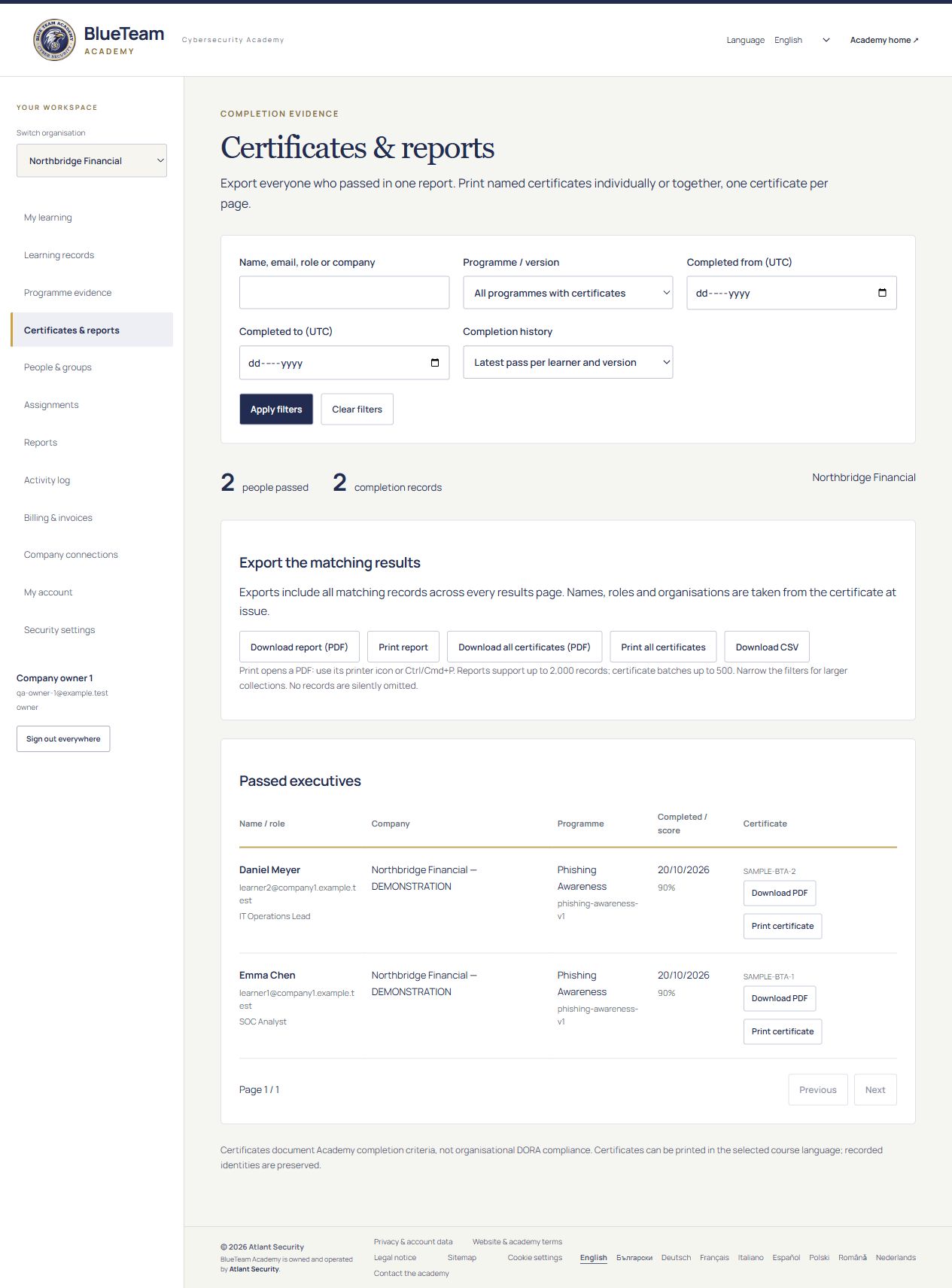Open Academy home link
This screenshot has width=952, height=1288.
click(884, 40)
